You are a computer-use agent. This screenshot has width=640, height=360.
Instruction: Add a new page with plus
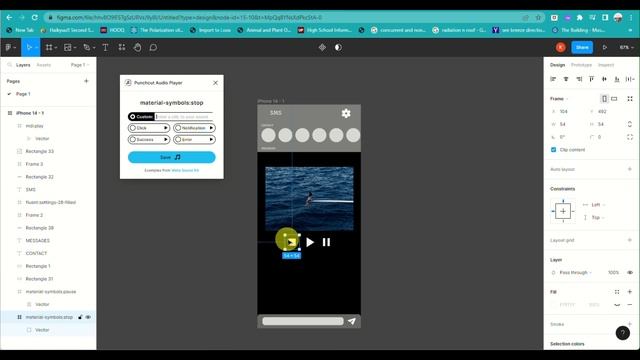click(x=86, y=81)
